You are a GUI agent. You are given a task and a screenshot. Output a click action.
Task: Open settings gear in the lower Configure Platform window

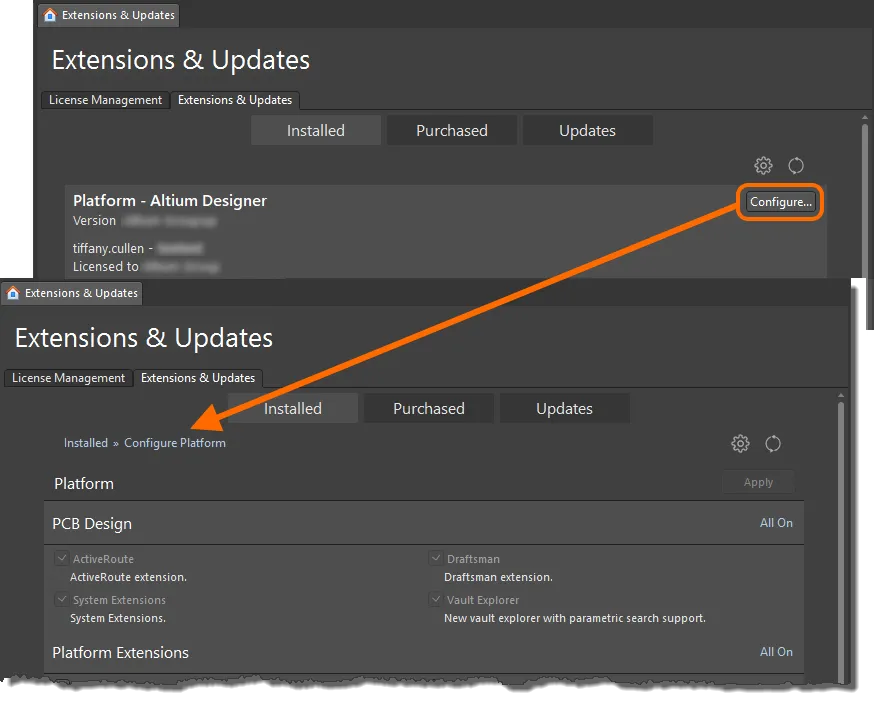(x=740, y=444)
